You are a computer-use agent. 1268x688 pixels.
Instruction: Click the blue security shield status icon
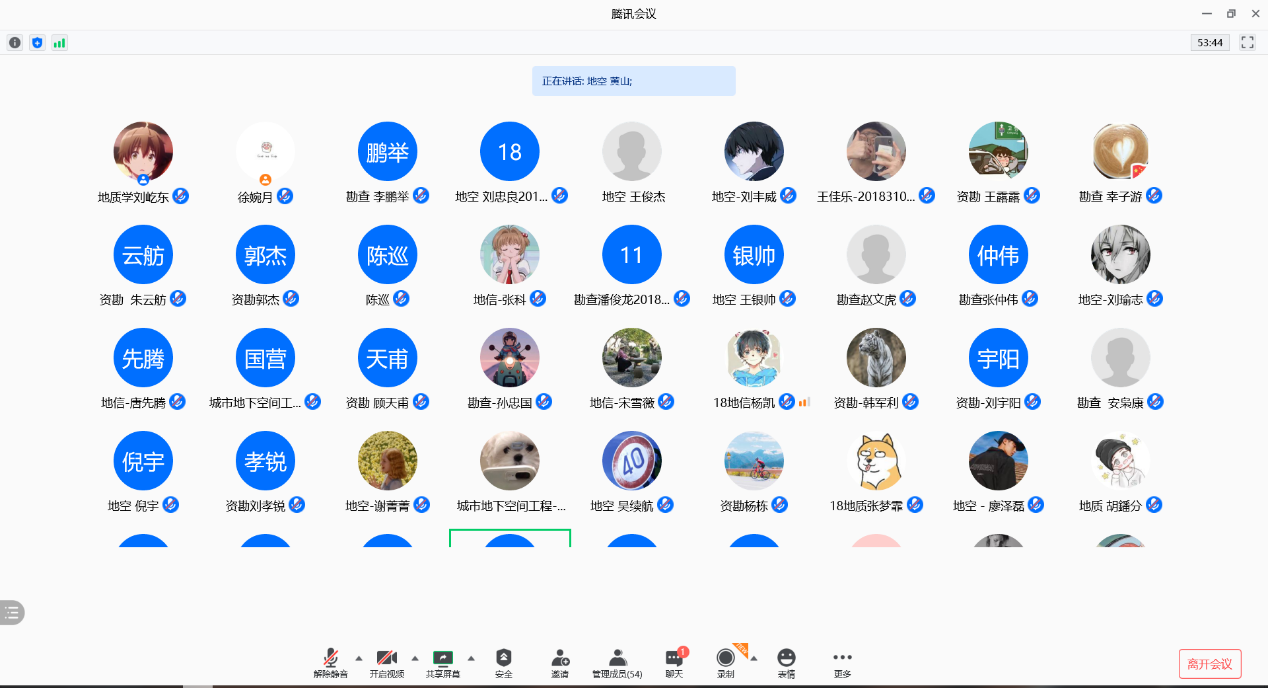point(37,42)
